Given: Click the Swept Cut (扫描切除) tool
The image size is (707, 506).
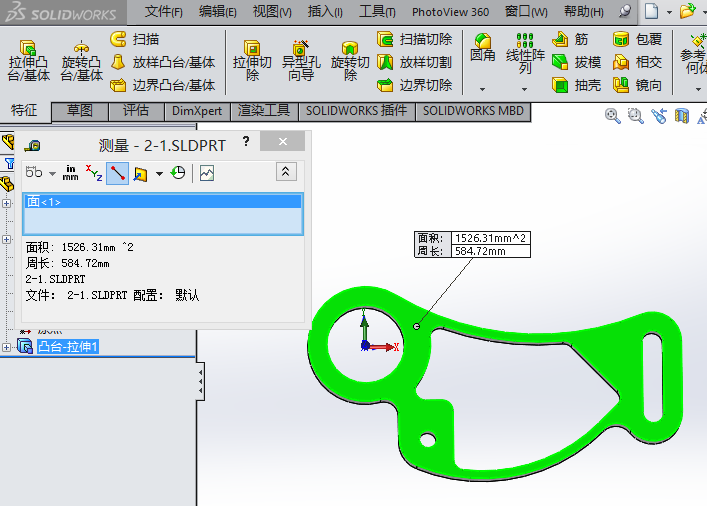Looking at the screenshot, I should pyautogui.click(x=414, y=39).
